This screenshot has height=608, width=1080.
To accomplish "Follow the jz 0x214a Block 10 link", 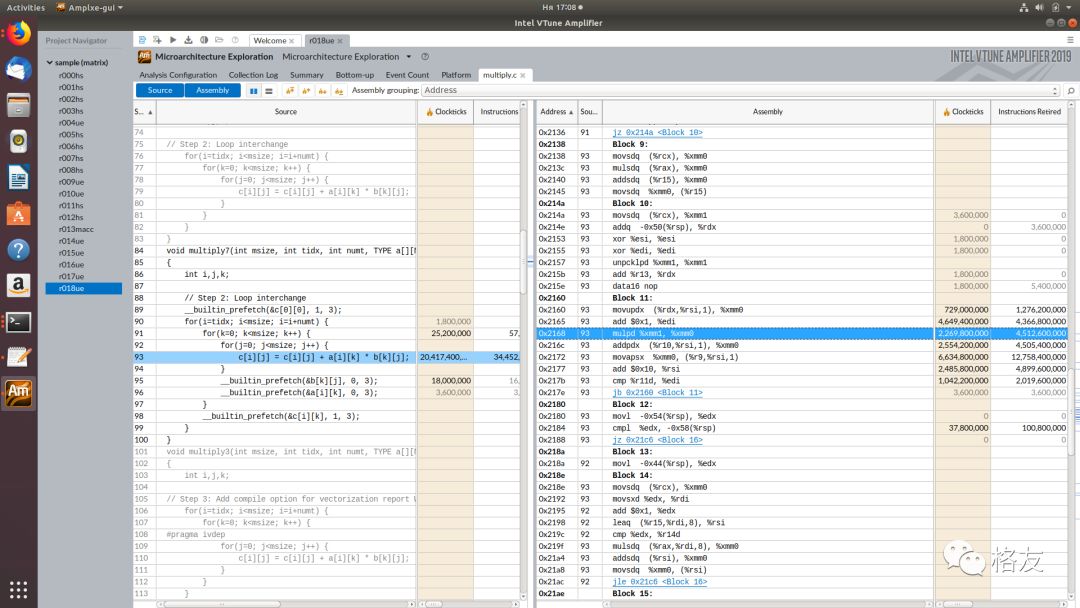I will click(657, 132).
